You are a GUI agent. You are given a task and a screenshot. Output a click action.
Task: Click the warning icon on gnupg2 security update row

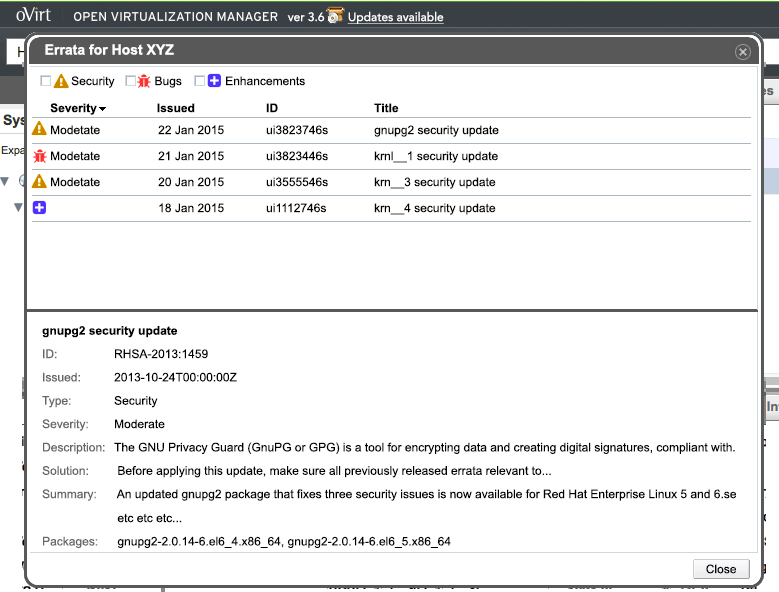pos(40,129)
